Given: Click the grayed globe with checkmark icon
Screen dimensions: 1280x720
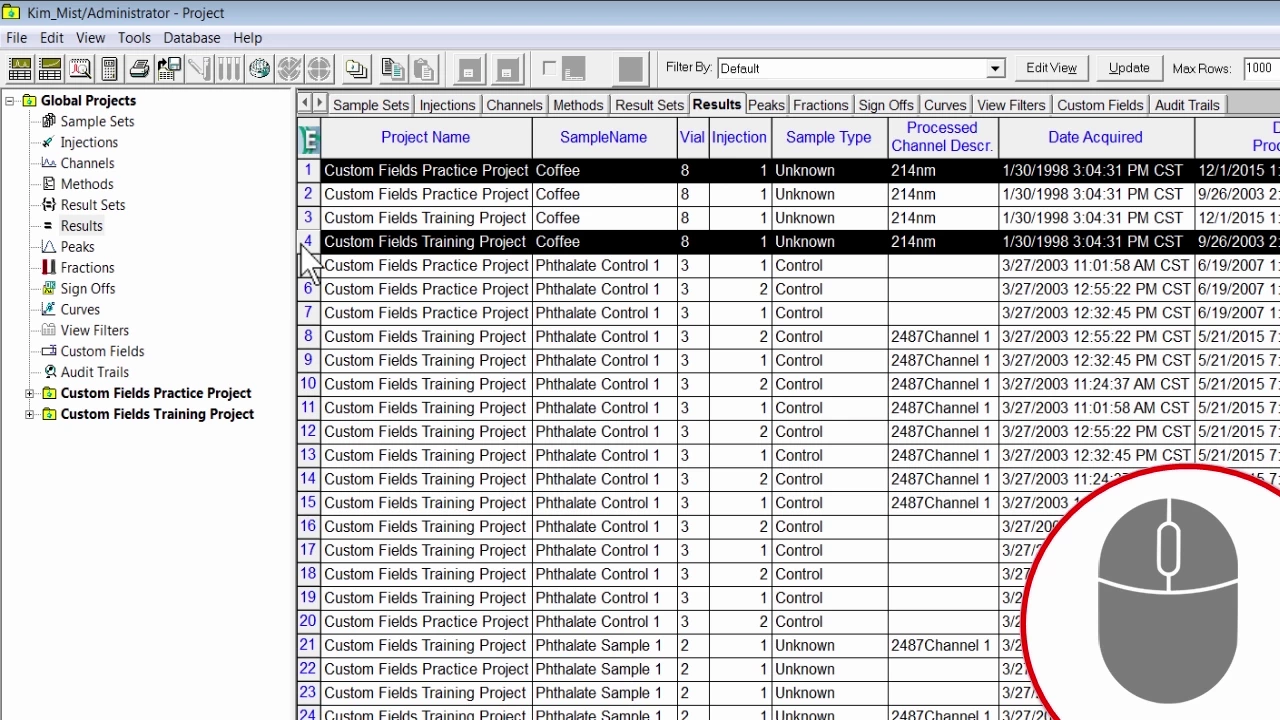Looking at the screenshot, I should point(289,69).
